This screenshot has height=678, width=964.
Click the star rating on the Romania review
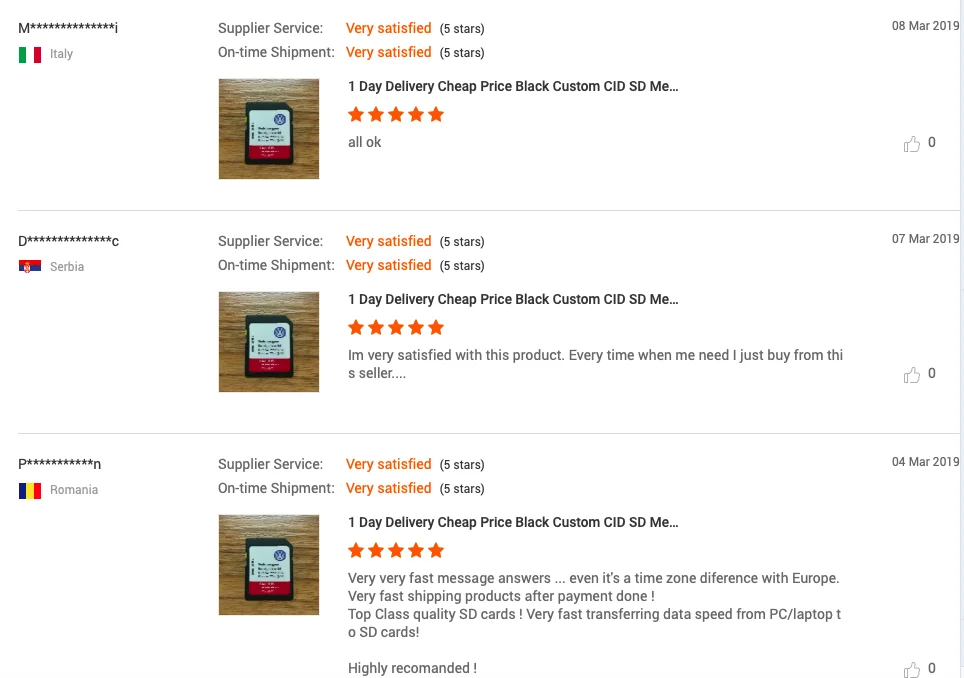396,550
